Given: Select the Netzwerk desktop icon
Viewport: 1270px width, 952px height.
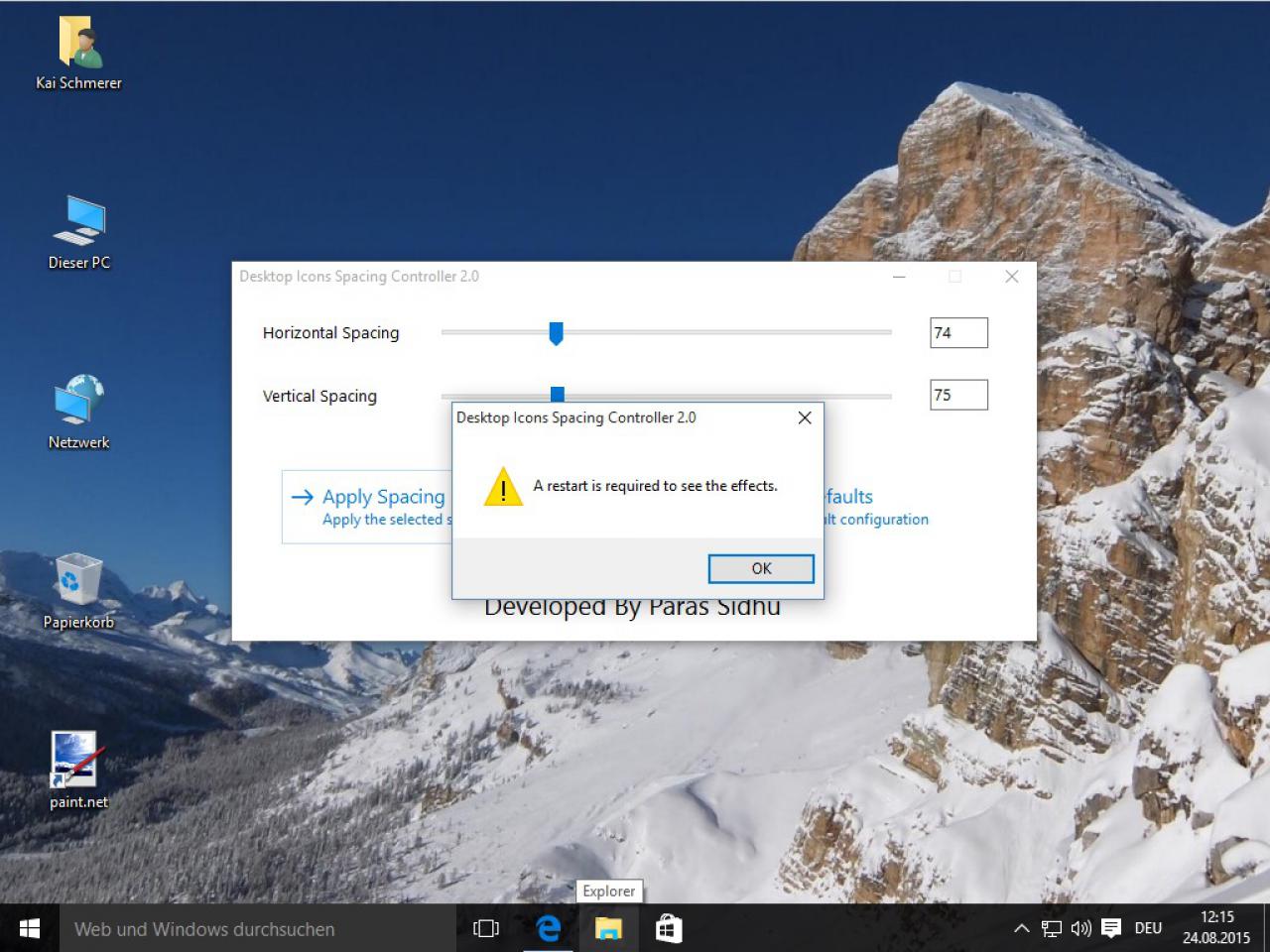Looking at the screenshot, I should point(78,413).
